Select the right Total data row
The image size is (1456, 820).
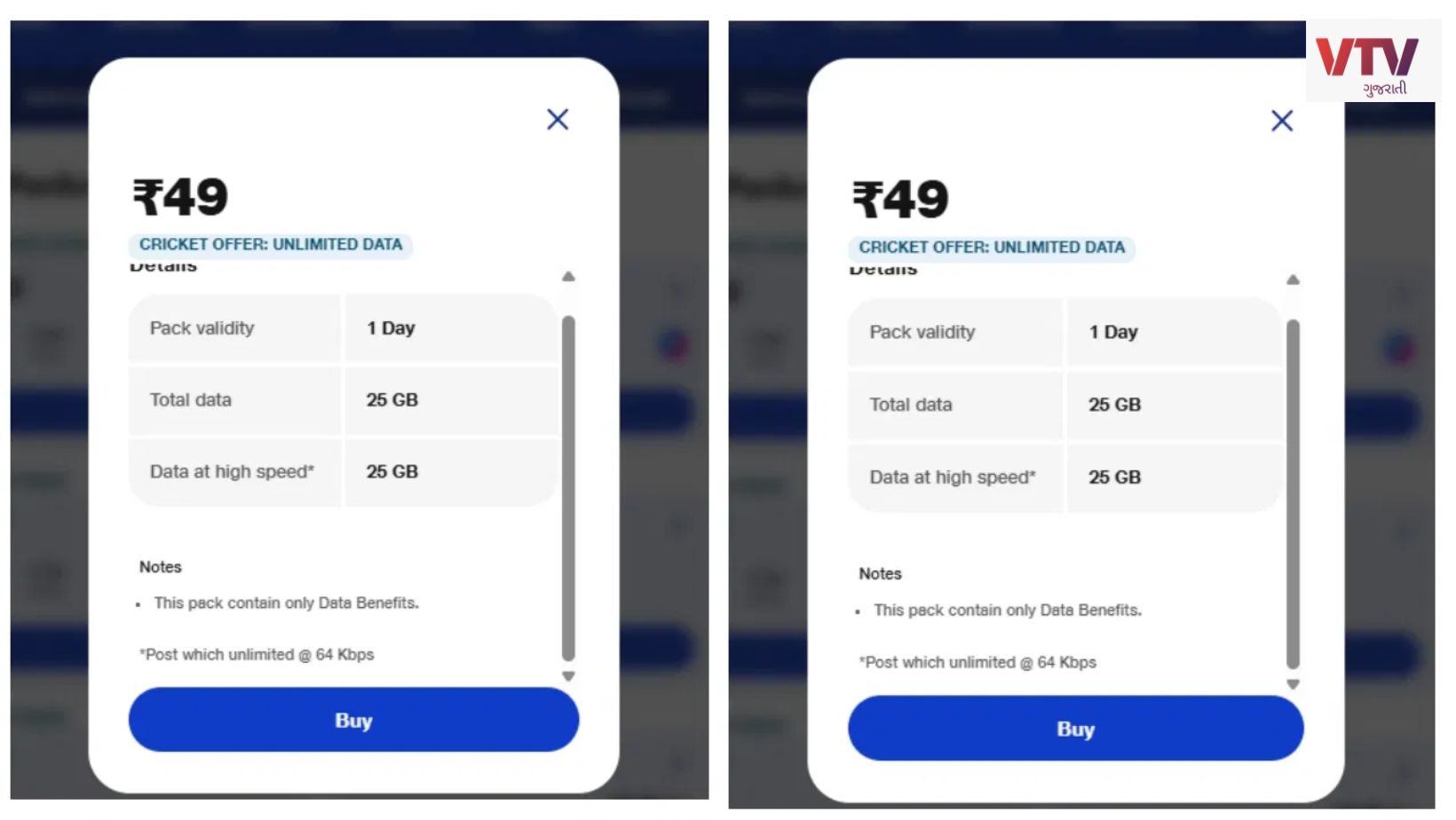[x=1064, y=405]
